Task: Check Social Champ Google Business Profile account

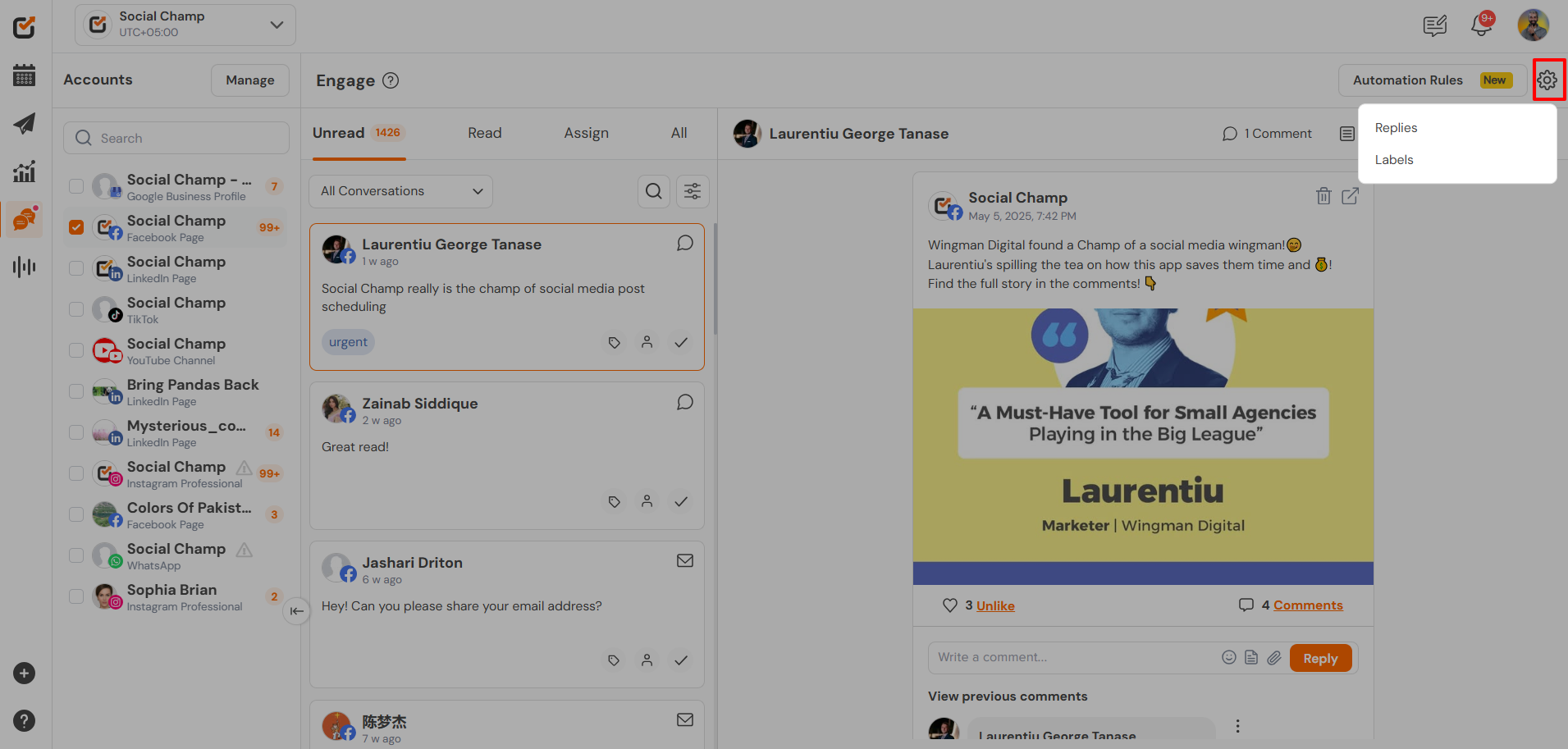Action: coord(76,186)
